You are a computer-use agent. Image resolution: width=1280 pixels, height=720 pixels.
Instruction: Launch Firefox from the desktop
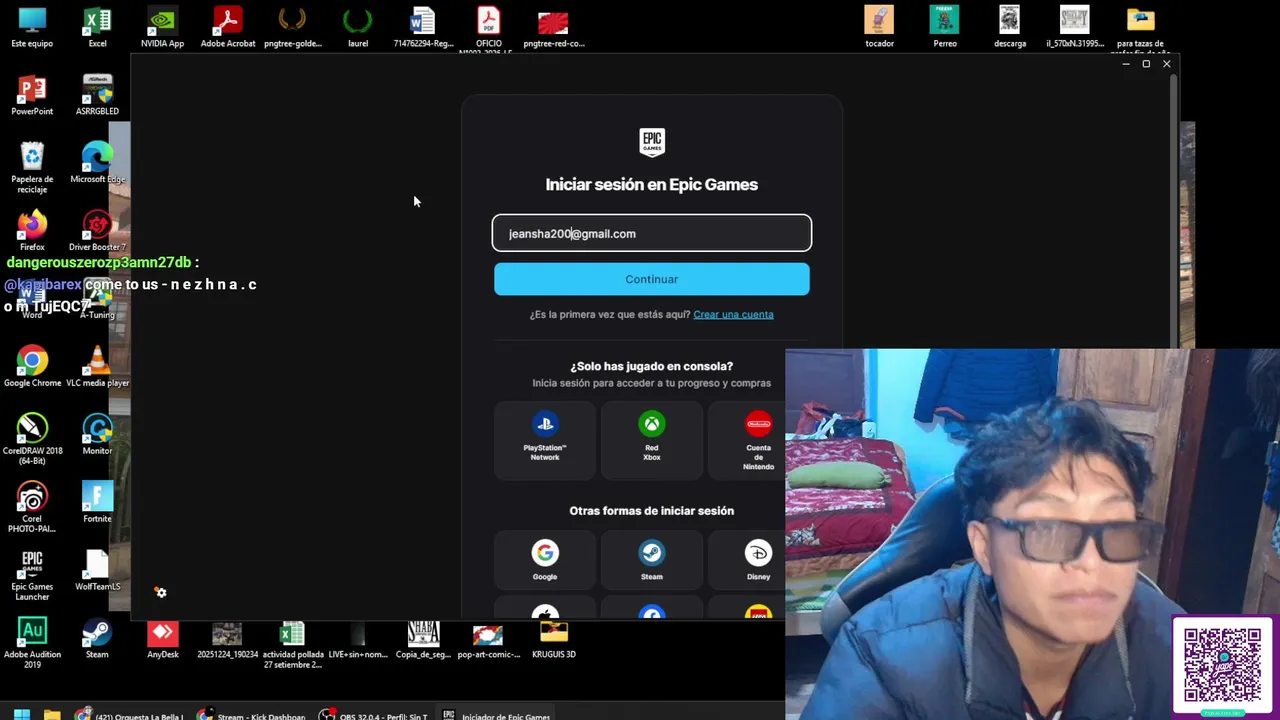coord(32,231)
